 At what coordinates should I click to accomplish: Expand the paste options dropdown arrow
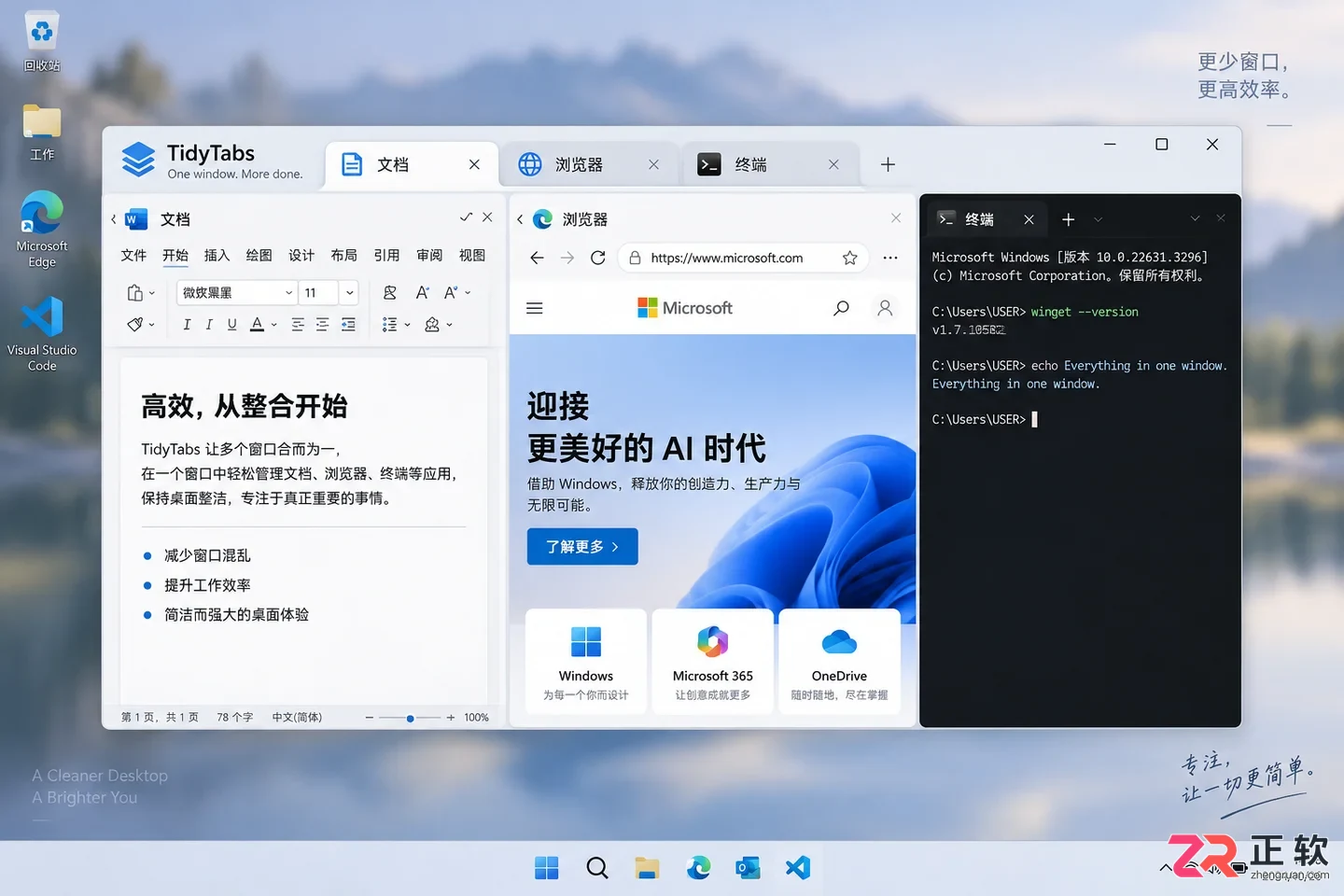[152, 293]
